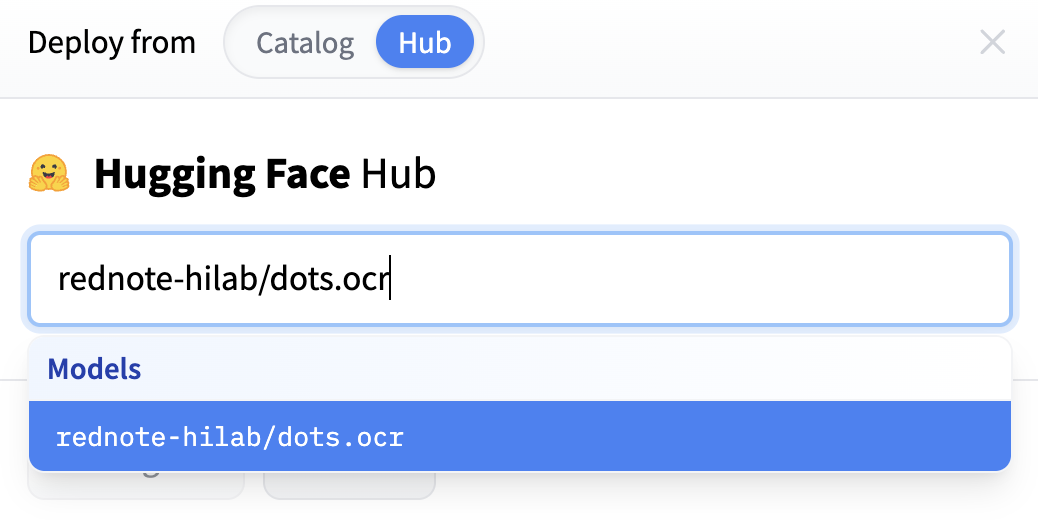Click the blank area right of Models header

[x=600, y=369]
